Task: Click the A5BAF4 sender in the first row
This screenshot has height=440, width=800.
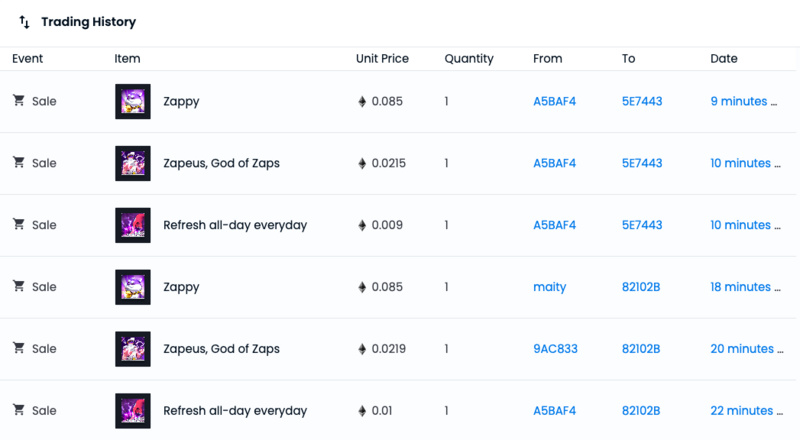Action: point(555,101)
